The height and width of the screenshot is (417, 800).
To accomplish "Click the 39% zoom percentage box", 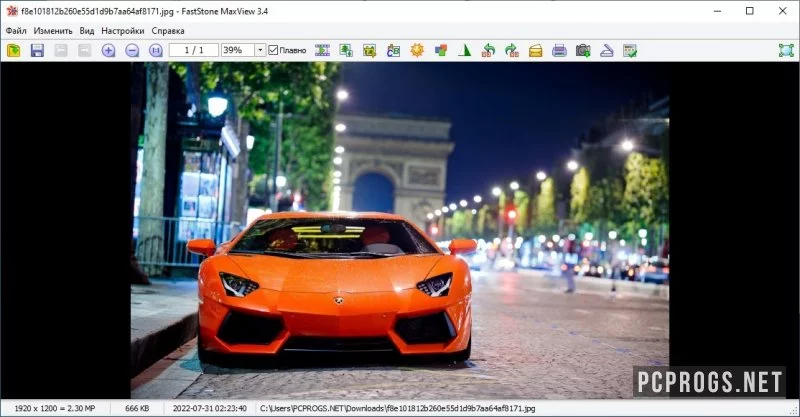I will click(x=238, y=50).
